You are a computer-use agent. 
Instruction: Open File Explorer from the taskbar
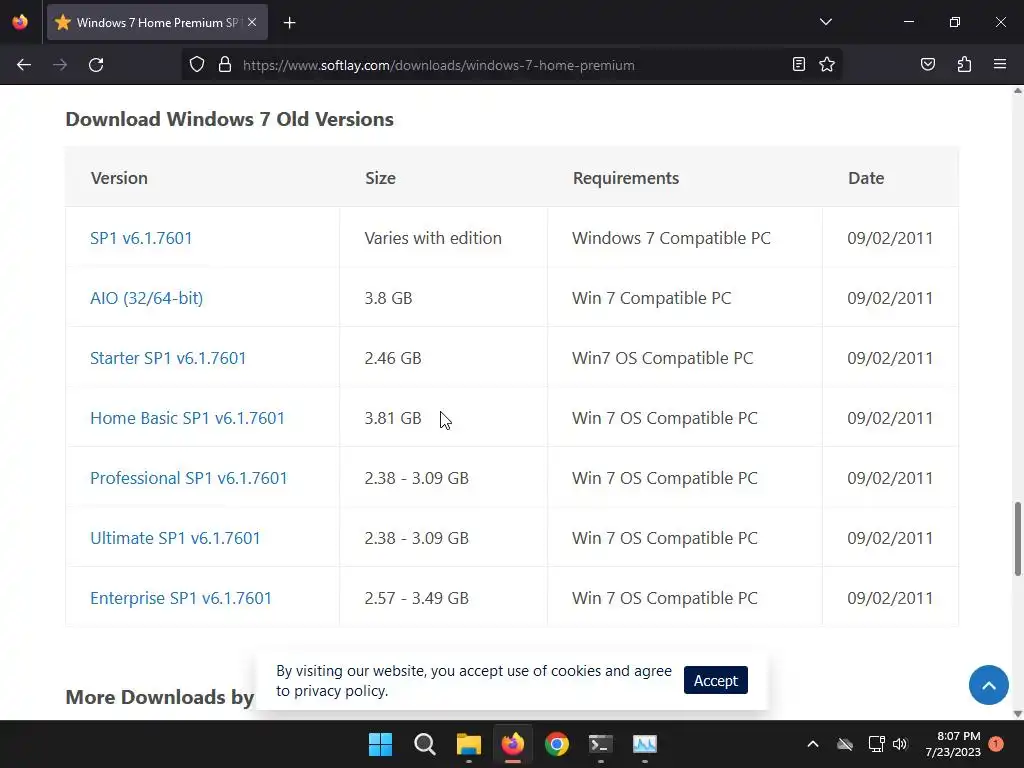click(x=468, y=744)
